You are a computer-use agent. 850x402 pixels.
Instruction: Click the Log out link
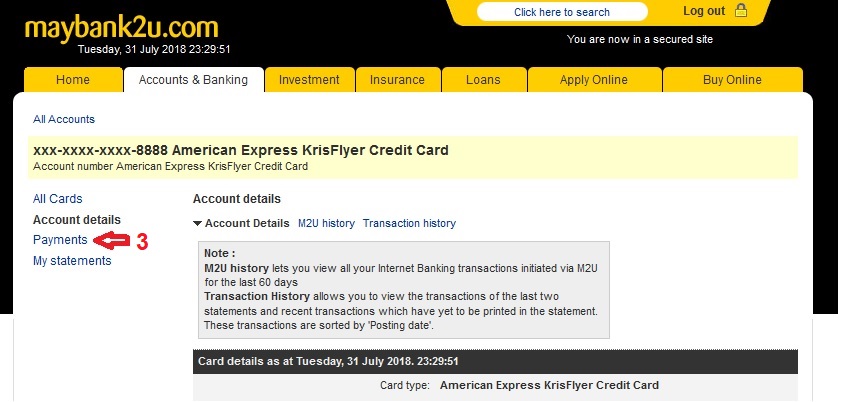coord(704,11)
